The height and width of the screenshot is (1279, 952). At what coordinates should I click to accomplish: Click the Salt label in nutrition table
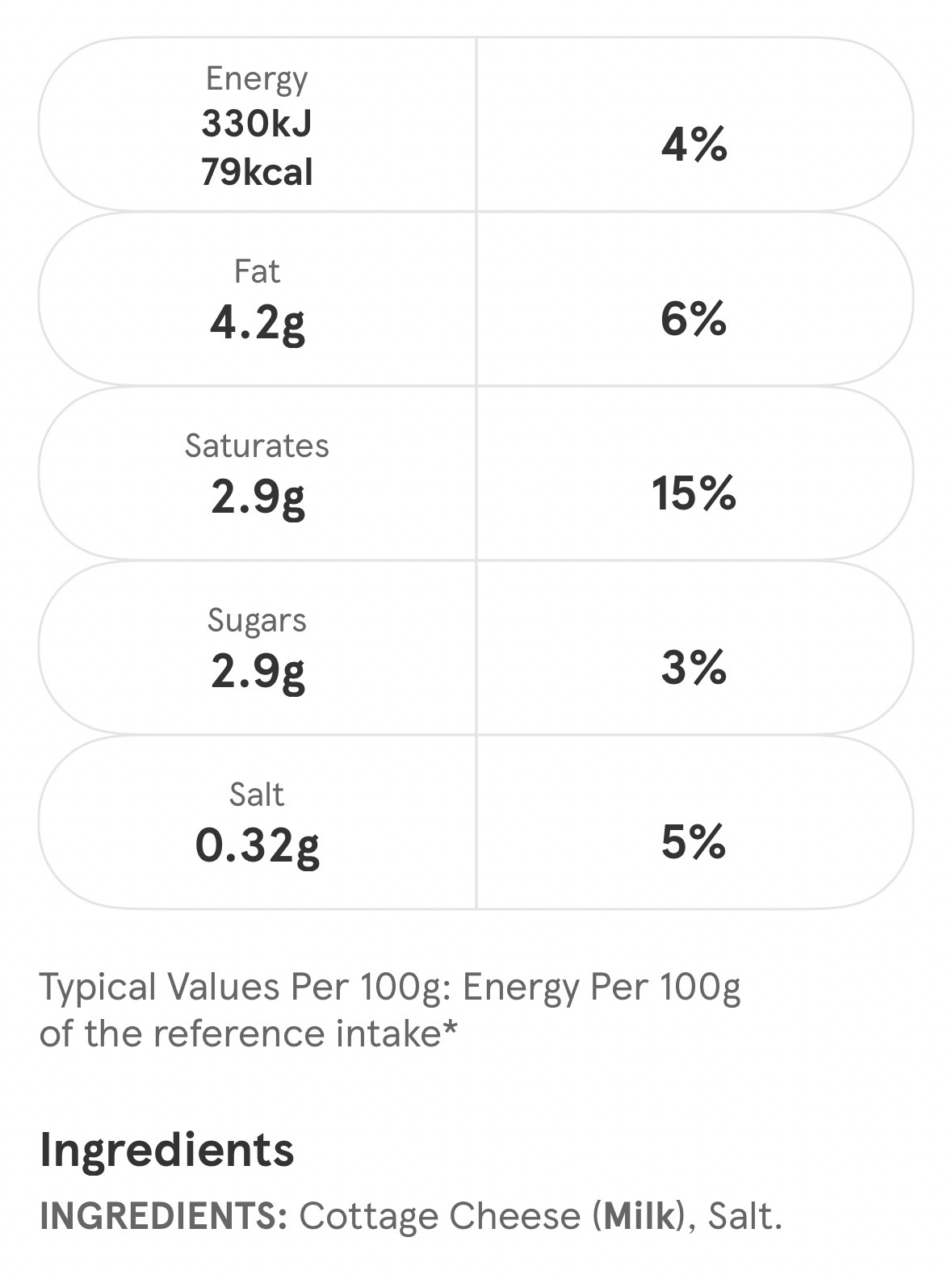click(257, 795)
